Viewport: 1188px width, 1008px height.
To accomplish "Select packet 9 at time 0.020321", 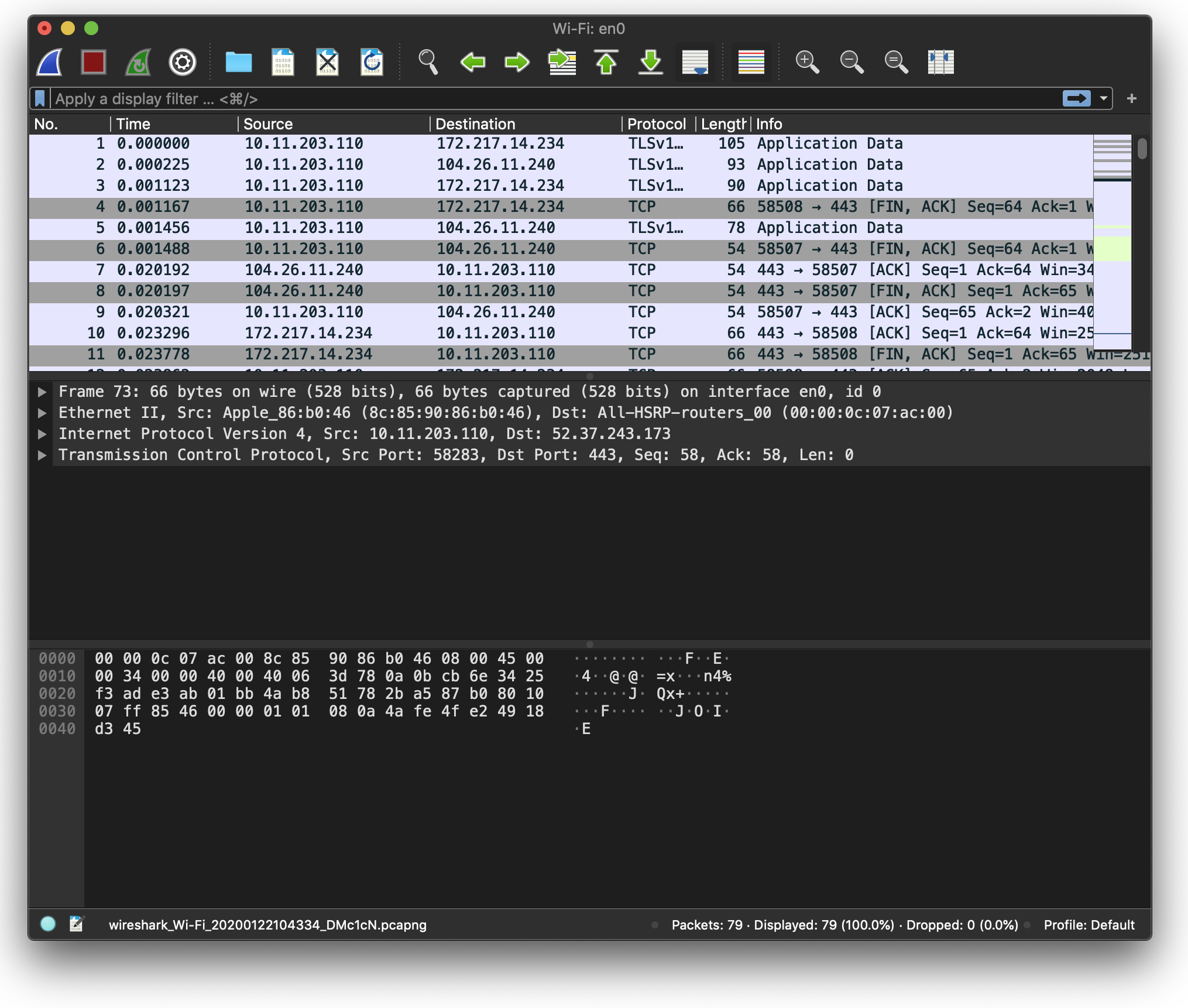I will [x=561, y=312].
